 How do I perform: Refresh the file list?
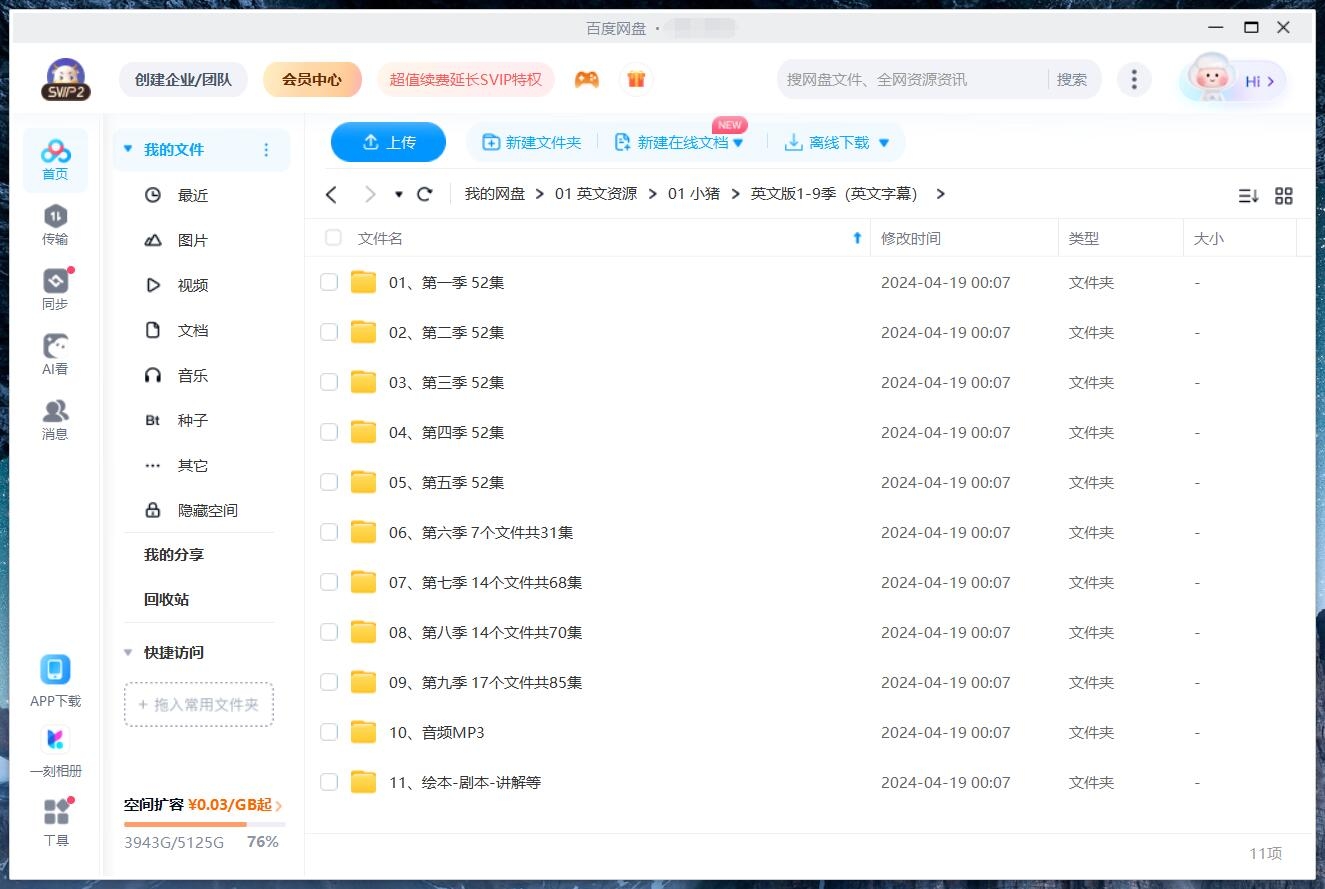(424, 194)
